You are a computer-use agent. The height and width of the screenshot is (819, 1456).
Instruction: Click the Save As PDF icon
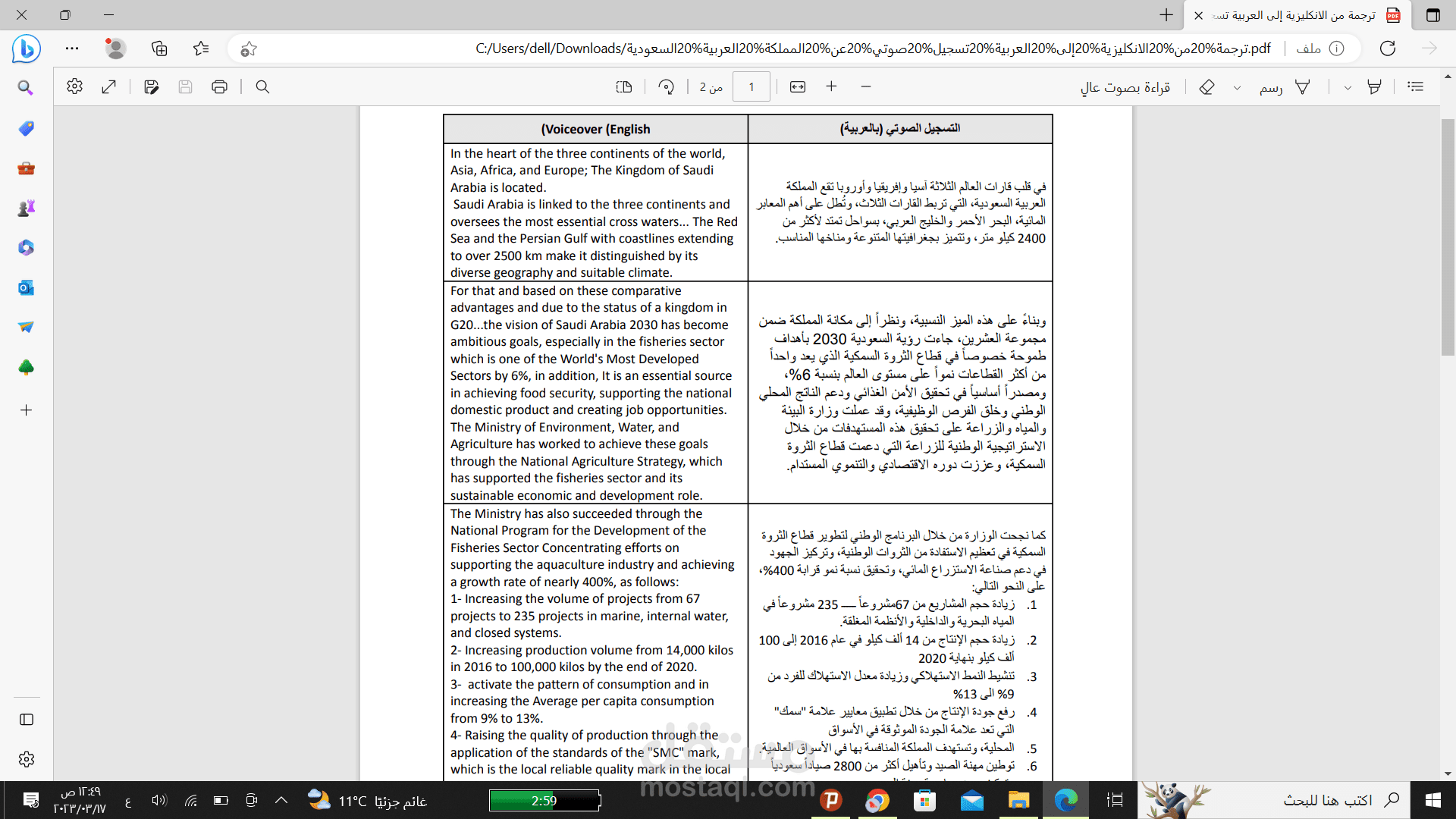point(151,86)
